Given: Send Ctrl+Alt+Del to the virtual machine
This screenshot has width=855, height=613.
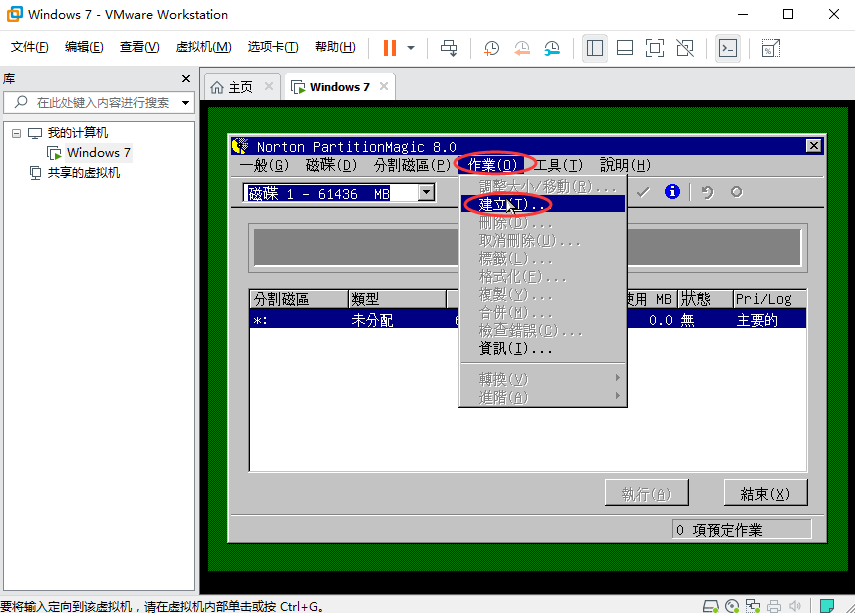Looking at the screenshot, I should pos(449,48).
